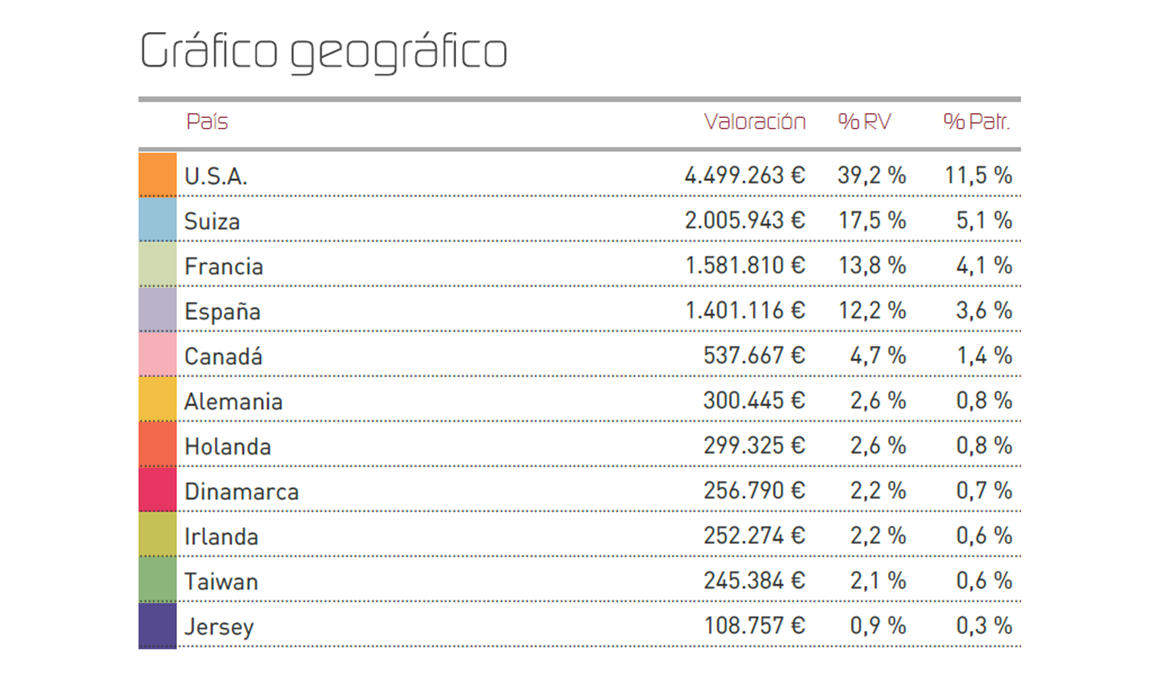This screenshot has height=675, width=1151.
Task: Click the Gráfico geográfico title
Action: 323,52
